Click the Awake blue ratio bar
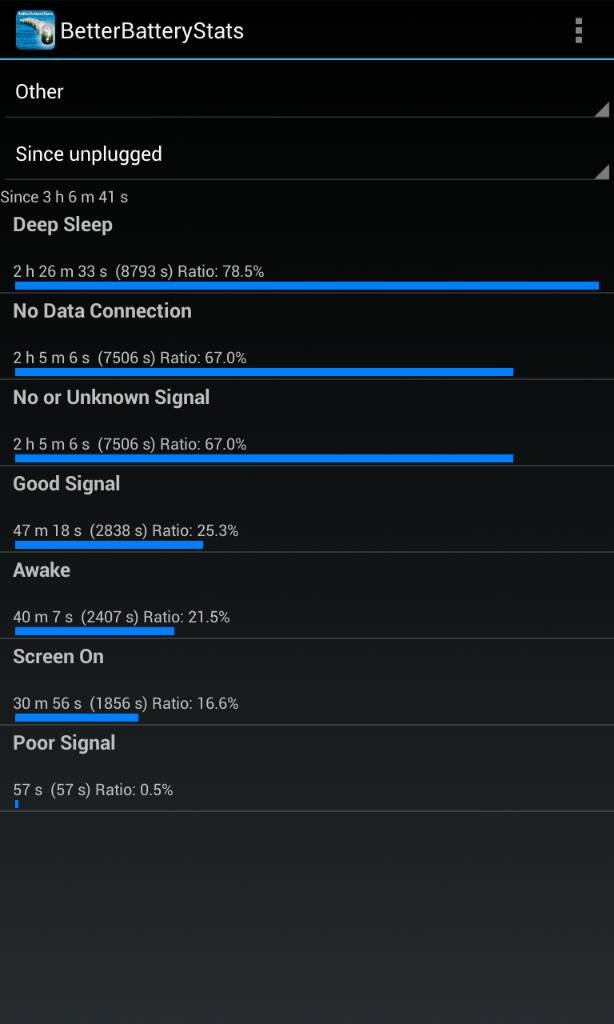Screen dimensions: 614x1024 [x=94, y=631]
